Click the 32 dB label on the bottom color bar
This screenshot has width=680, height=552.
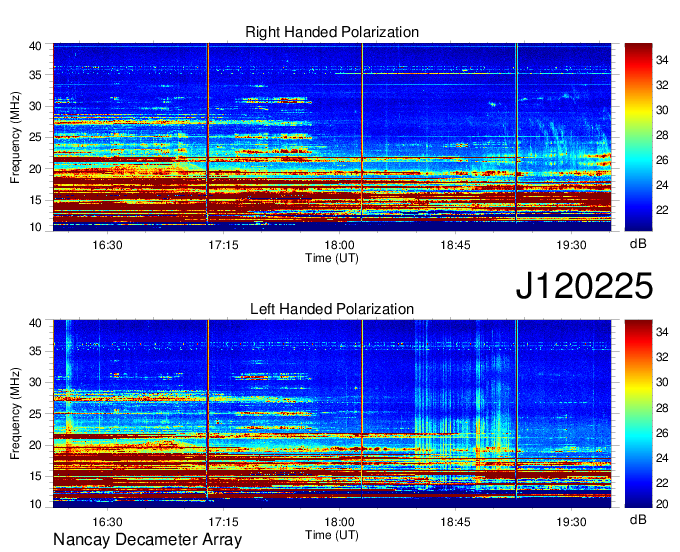click(662, 357)
